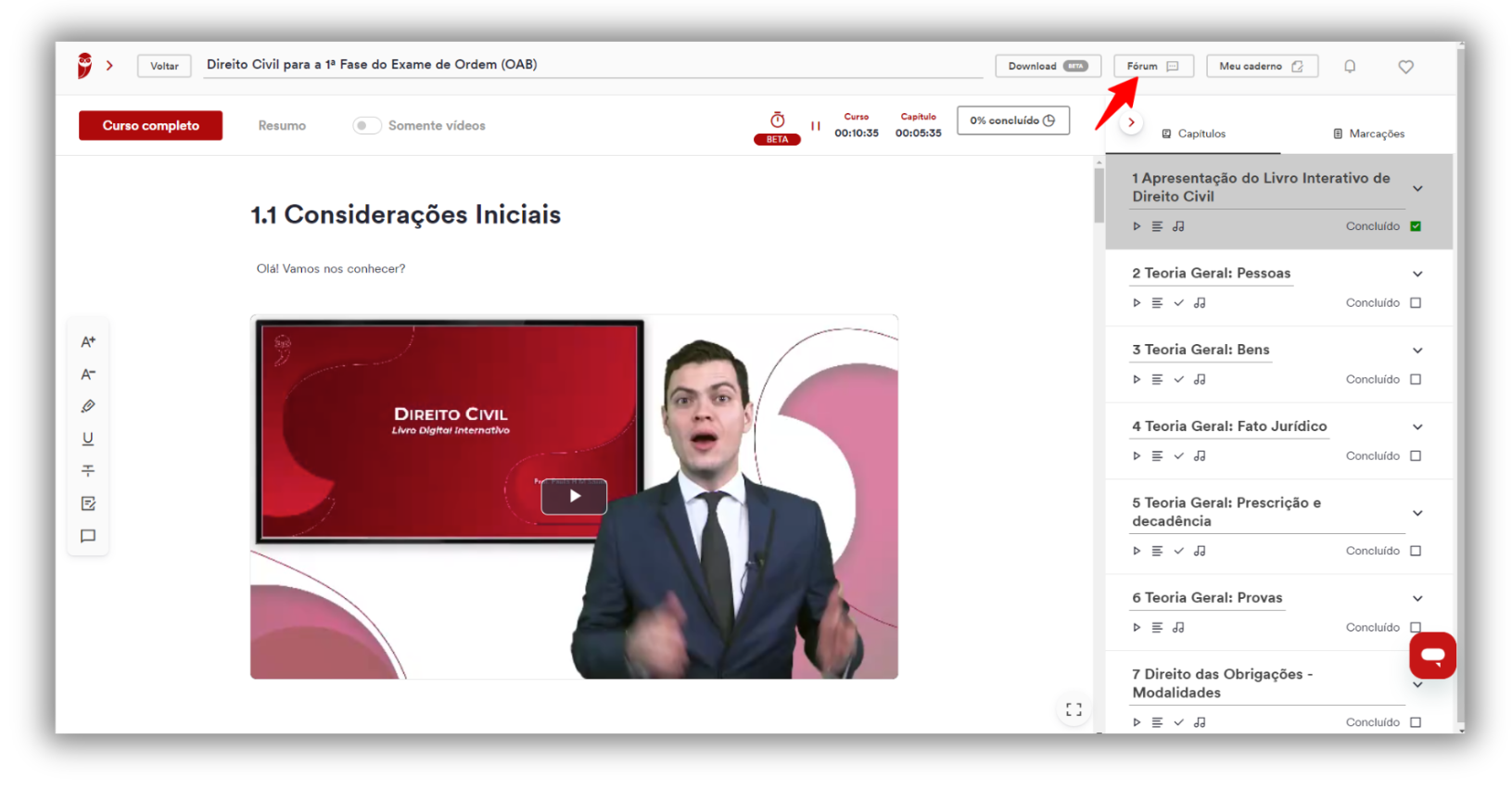Click the notifications bell icon
Screen dimensions: 1512x790
(1350, 67)
